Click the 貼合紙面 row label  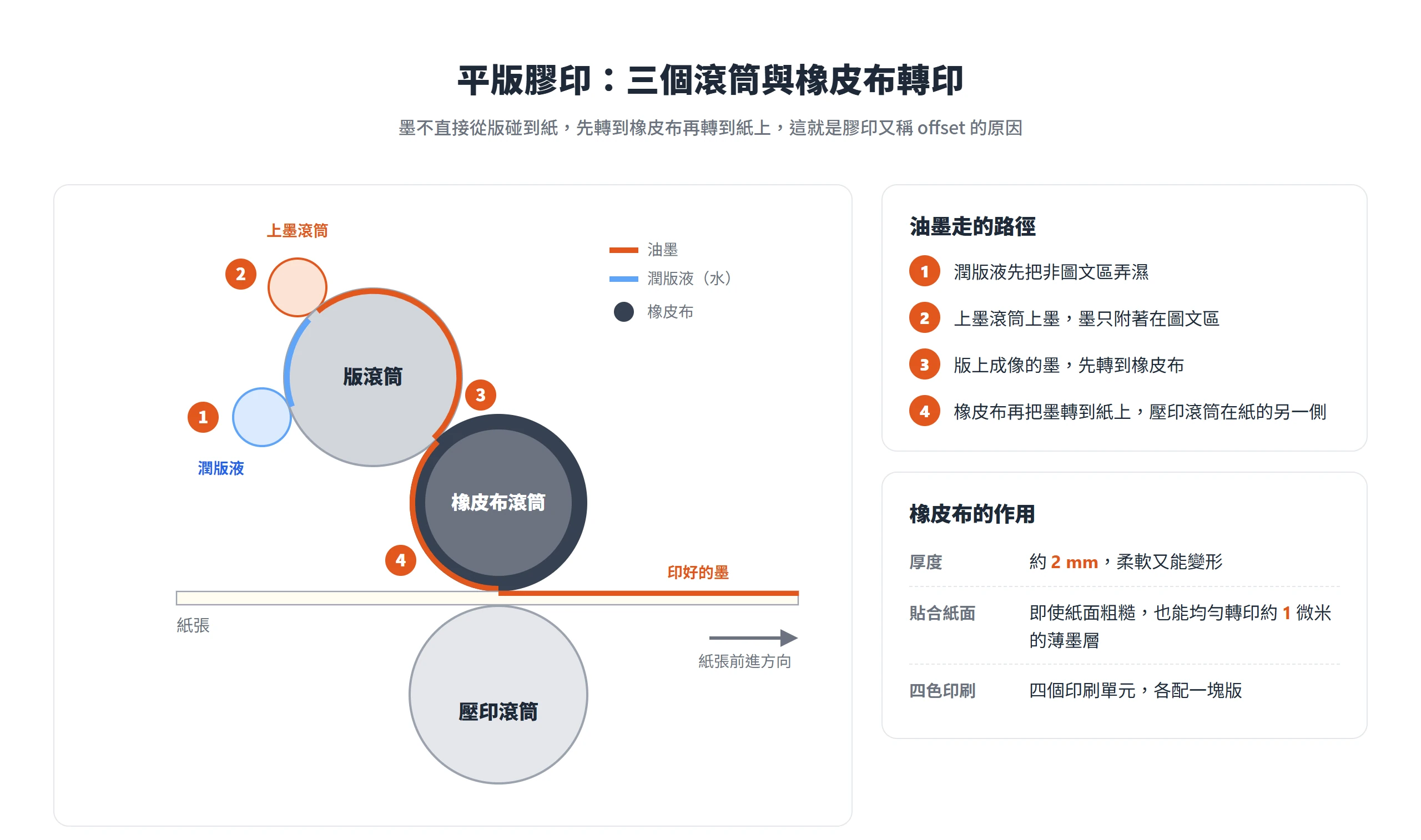[x=942, y=613]
